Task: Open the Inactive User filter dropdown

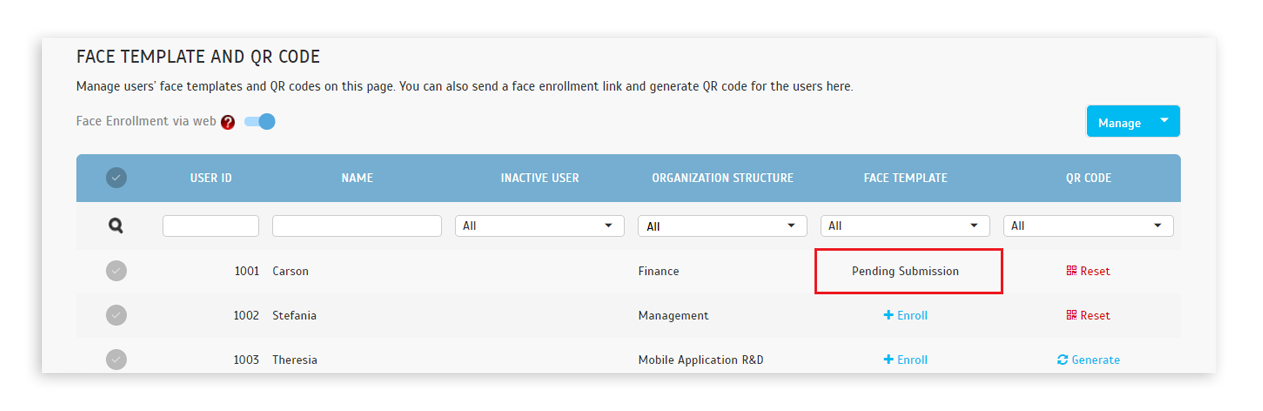Action: pos(540,226)
